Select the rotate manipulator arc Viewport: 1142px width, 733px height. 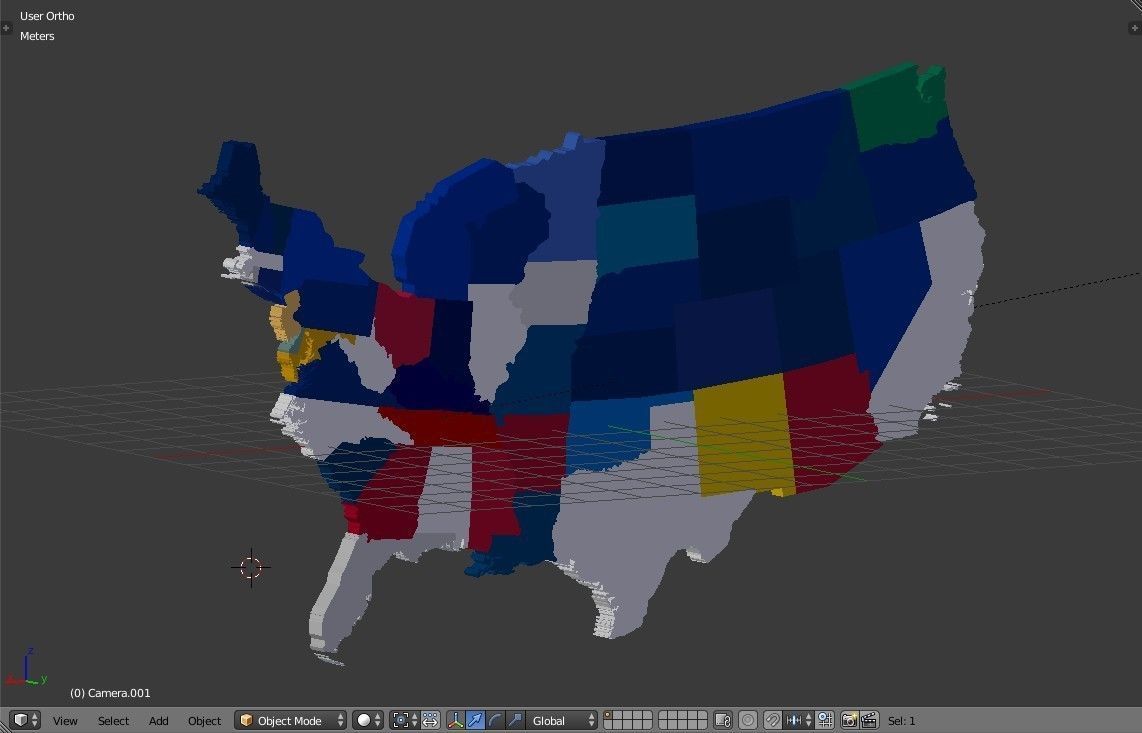coord(495,721)
